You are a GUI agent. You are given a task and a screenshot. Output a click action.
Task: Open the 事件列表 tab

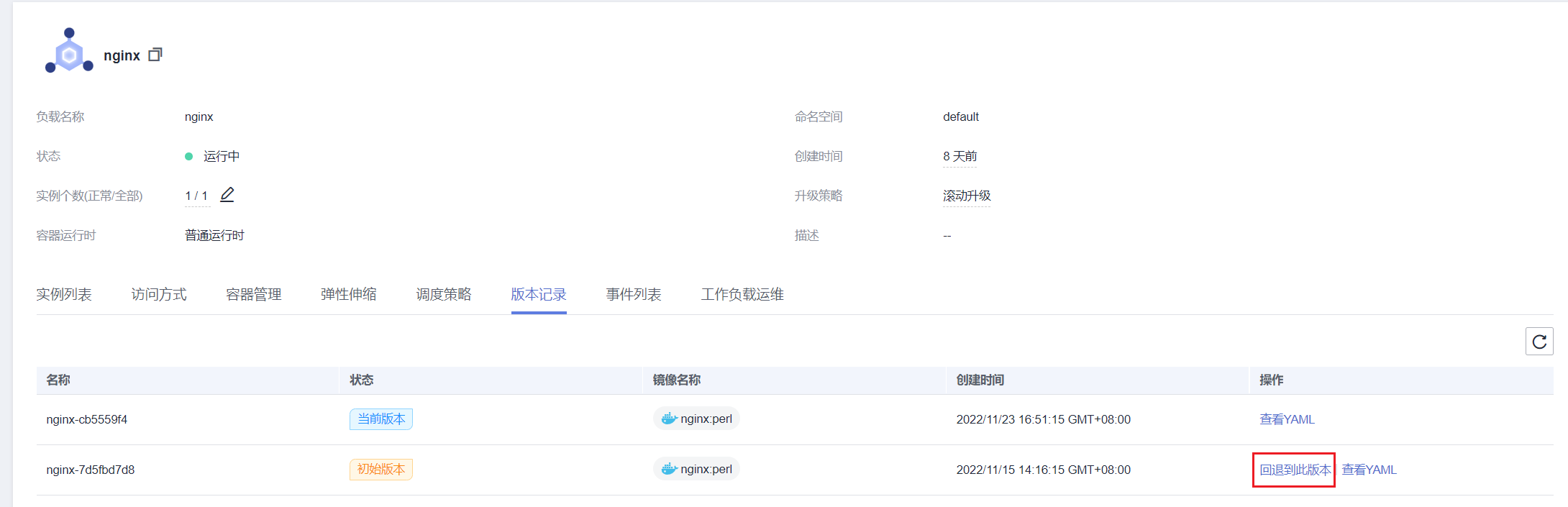click(x=634, y=294)
